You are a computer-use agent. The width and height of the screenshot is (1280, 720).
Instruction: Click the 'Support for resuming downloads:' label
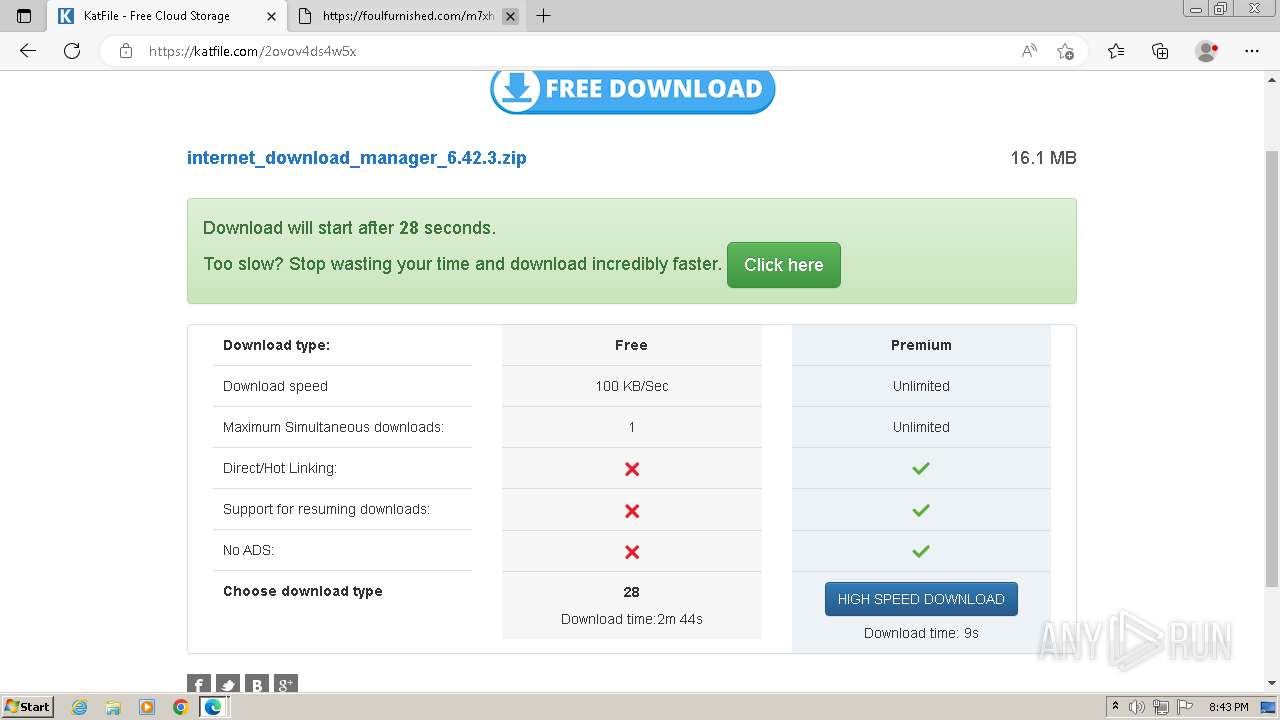326,509
